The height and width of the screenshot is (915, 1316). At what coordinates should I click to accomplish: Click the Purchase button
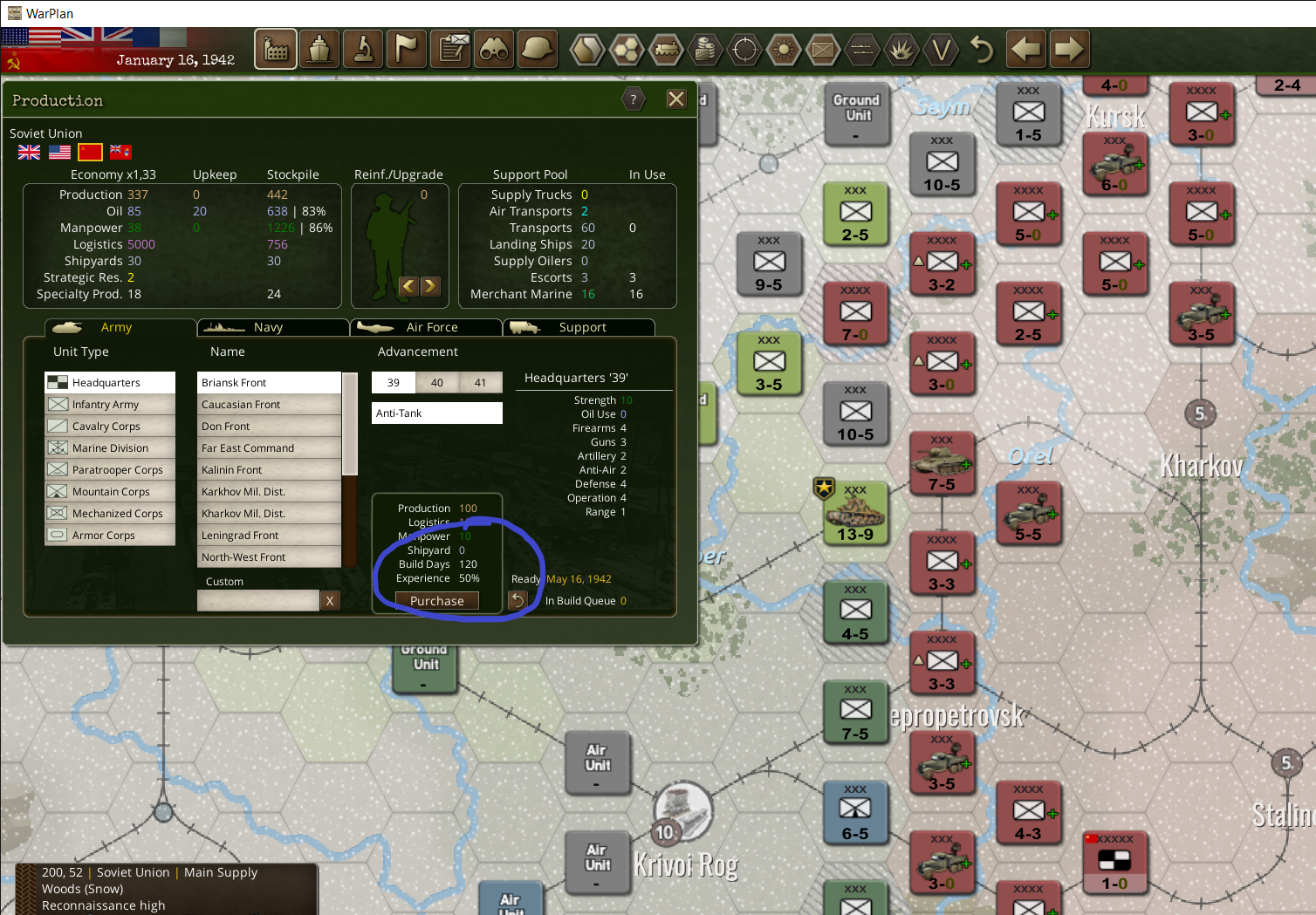[437, 600]
